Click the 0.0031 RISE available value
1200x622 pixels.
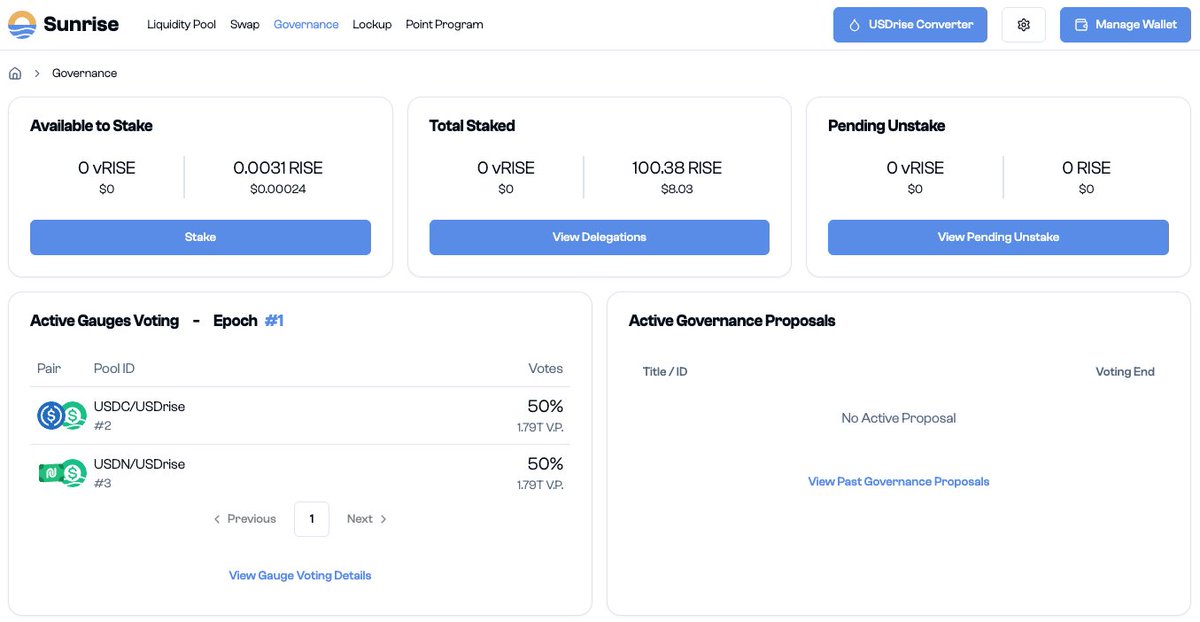(278, 168)
